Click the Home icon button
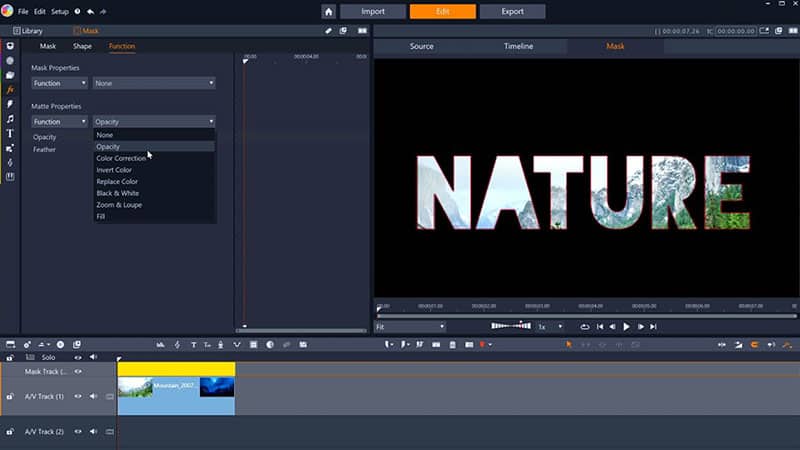Image resolution: width=800 pixels, height=450 pixels. pyautogui.click(x=328, y=12)
